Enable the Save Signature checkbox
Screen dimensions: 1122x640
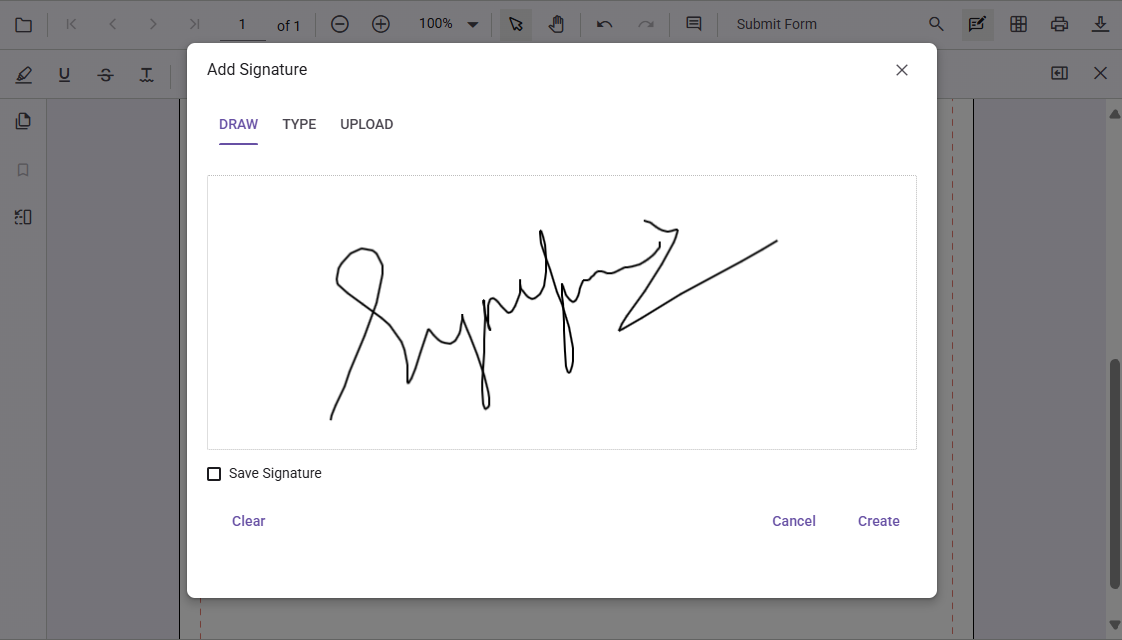[214, 473]
